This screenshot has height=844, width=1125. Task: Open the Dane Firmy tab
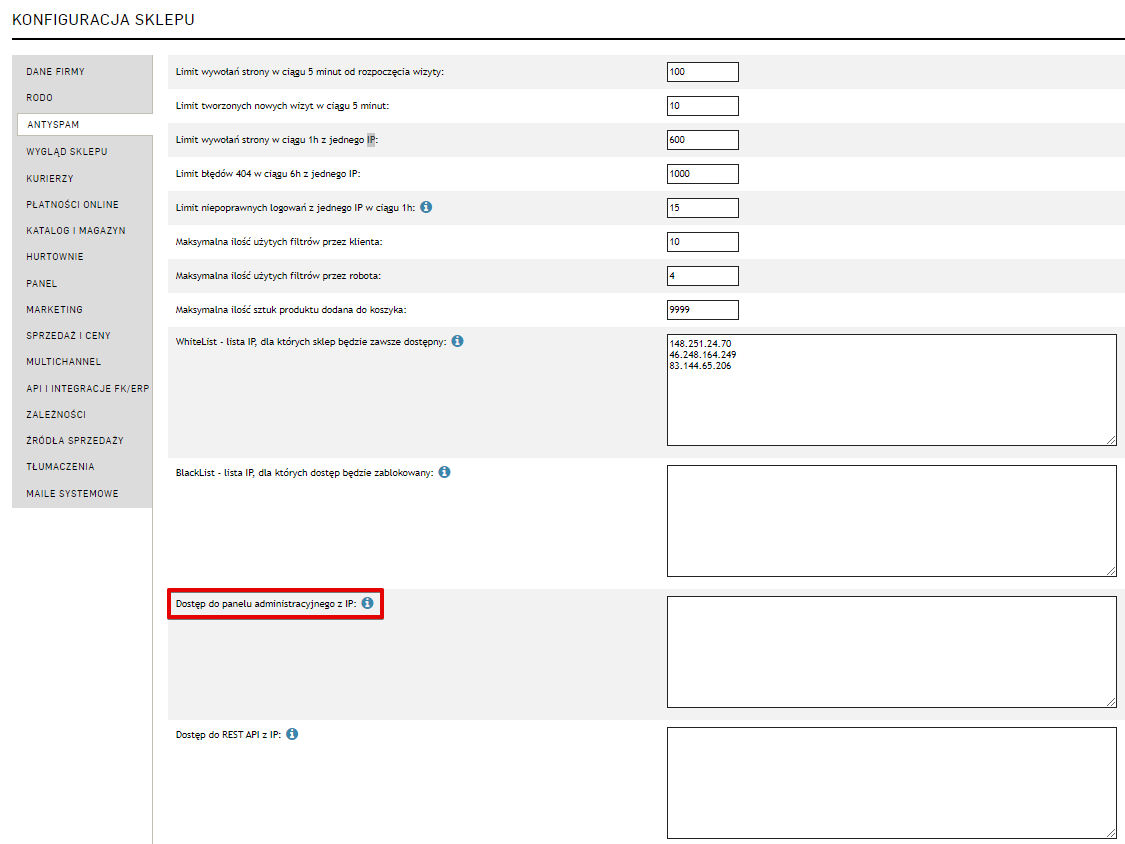click(x=56, y=72)
